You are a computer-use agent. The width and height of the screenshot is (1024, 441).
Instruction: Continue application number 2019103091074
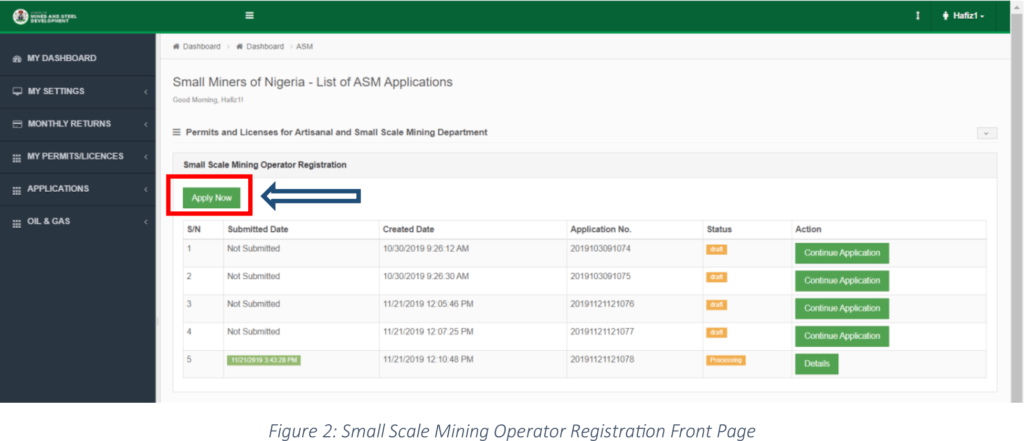[x=841, y=253]
